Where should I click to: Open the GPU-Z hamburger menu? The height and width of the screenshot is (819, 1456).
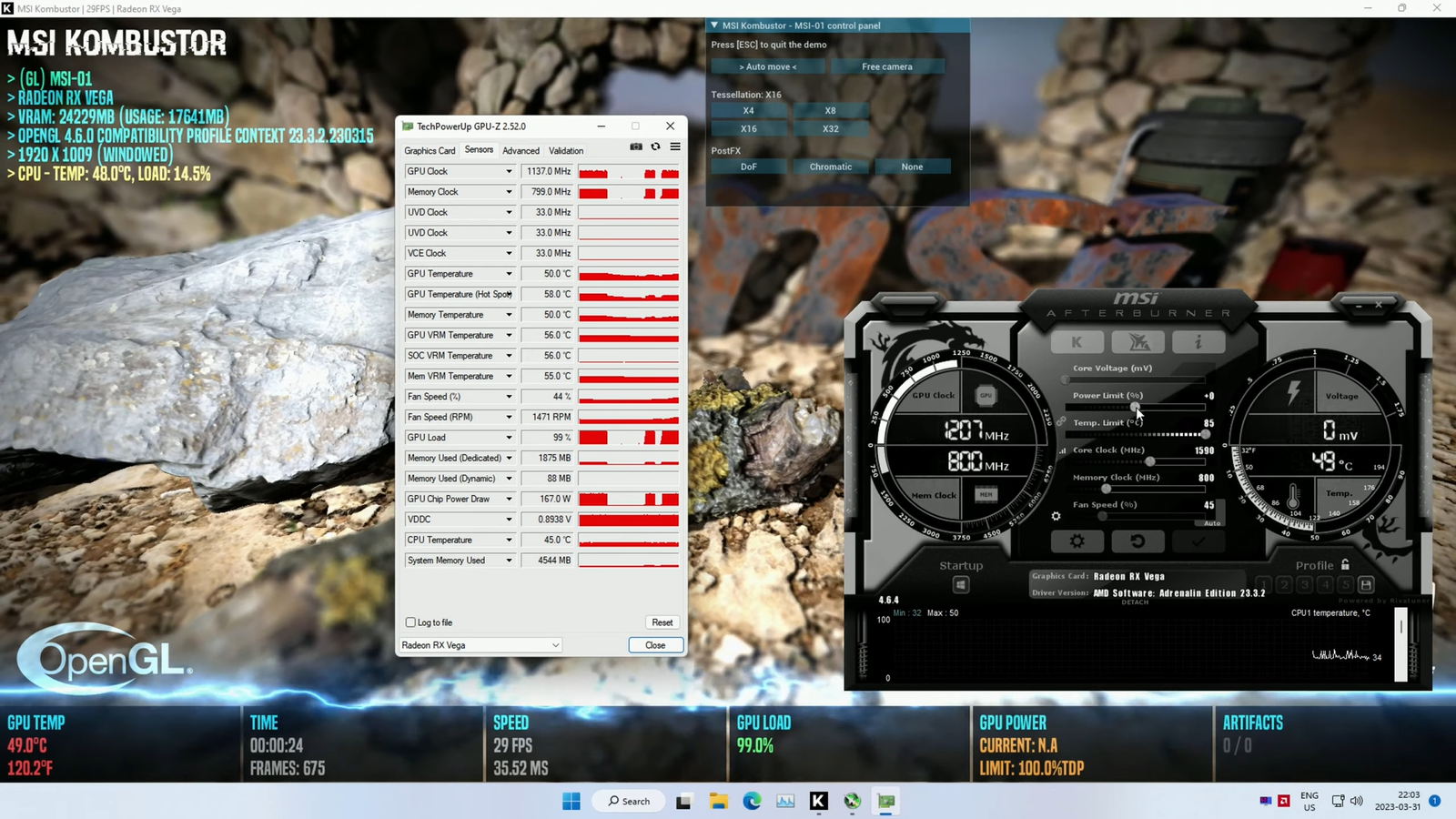(675, 147)
